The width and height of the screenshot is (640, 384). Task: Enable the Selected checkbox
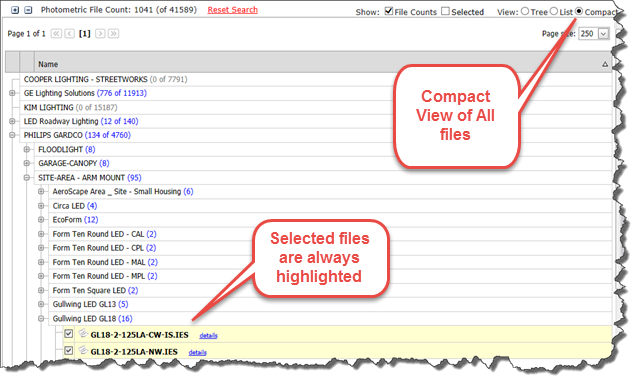click(446, 11)
